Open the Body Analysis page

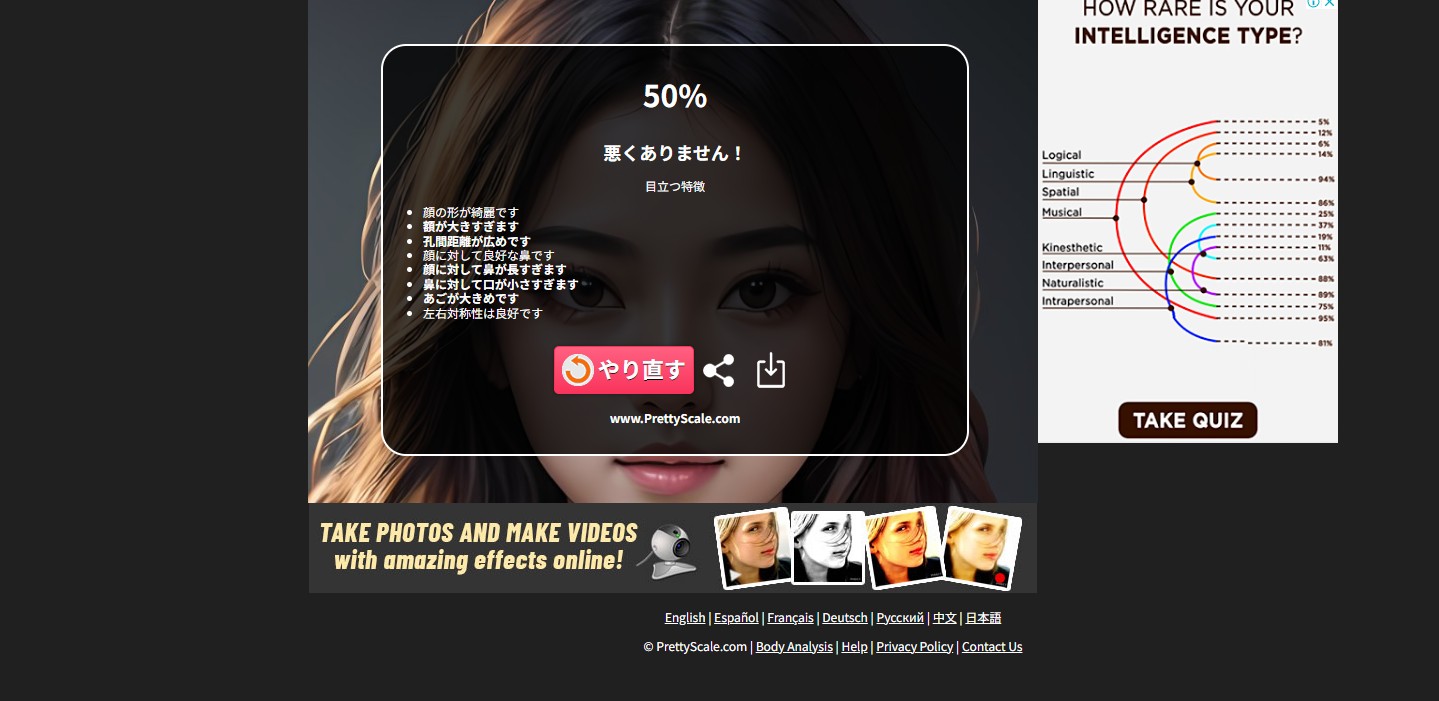[x=794, y=647]
